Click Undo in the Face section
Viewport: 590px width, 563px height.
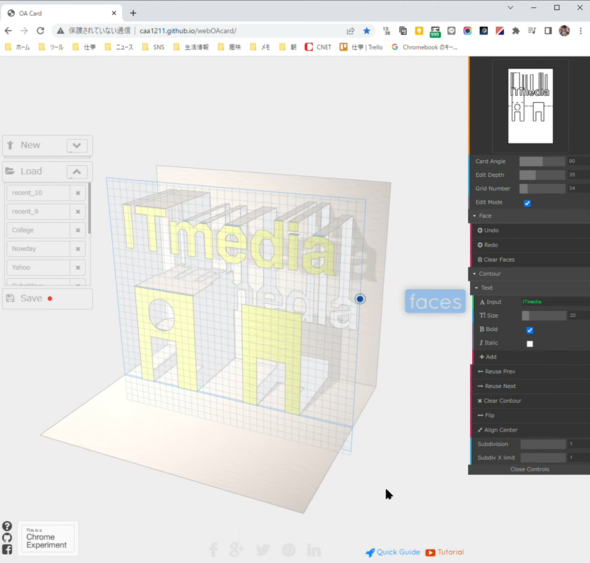(x=530, y=230)
